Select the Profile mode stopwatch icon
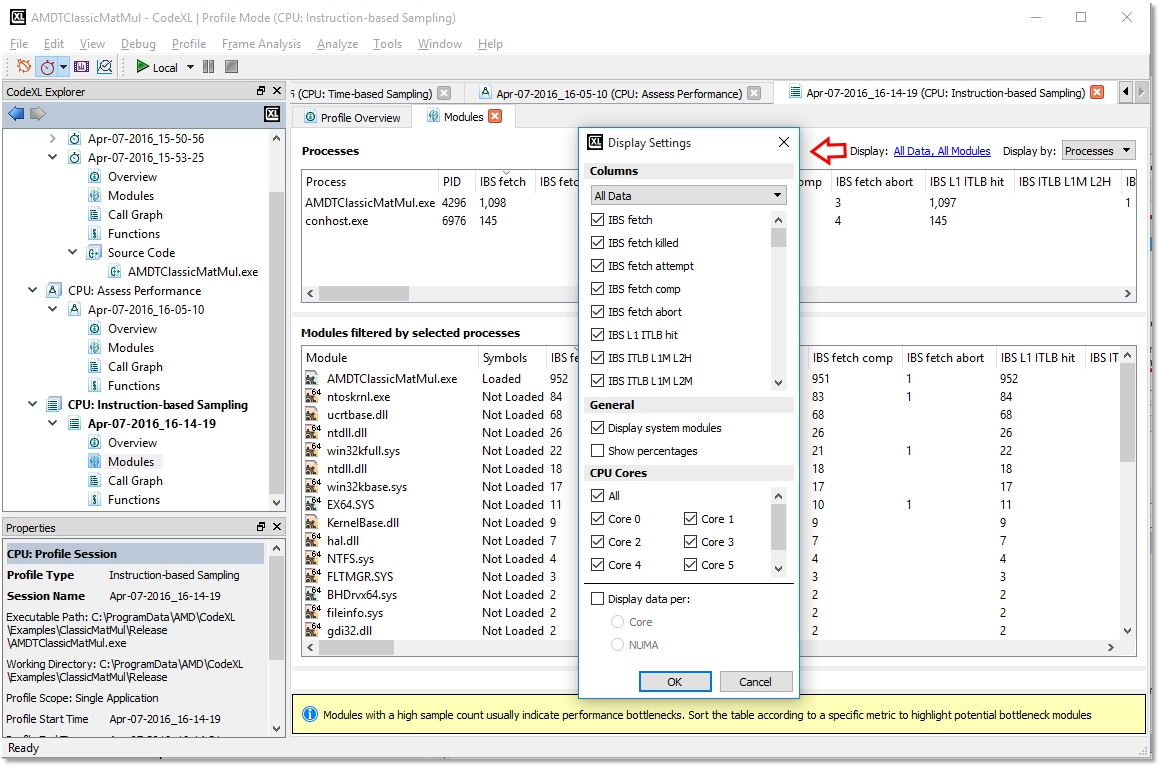 [47, 67]
